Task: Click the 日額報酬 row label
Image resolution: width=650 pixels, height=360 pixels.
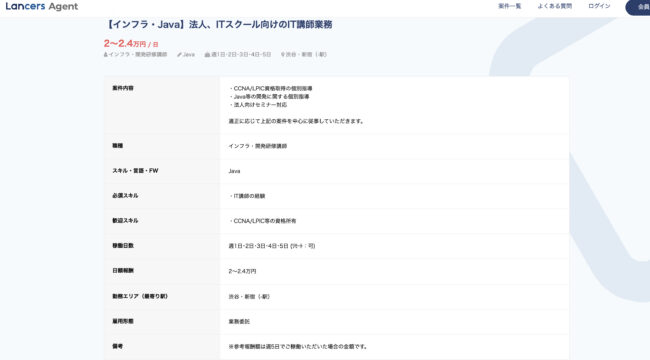Action: tap(123, 270)
